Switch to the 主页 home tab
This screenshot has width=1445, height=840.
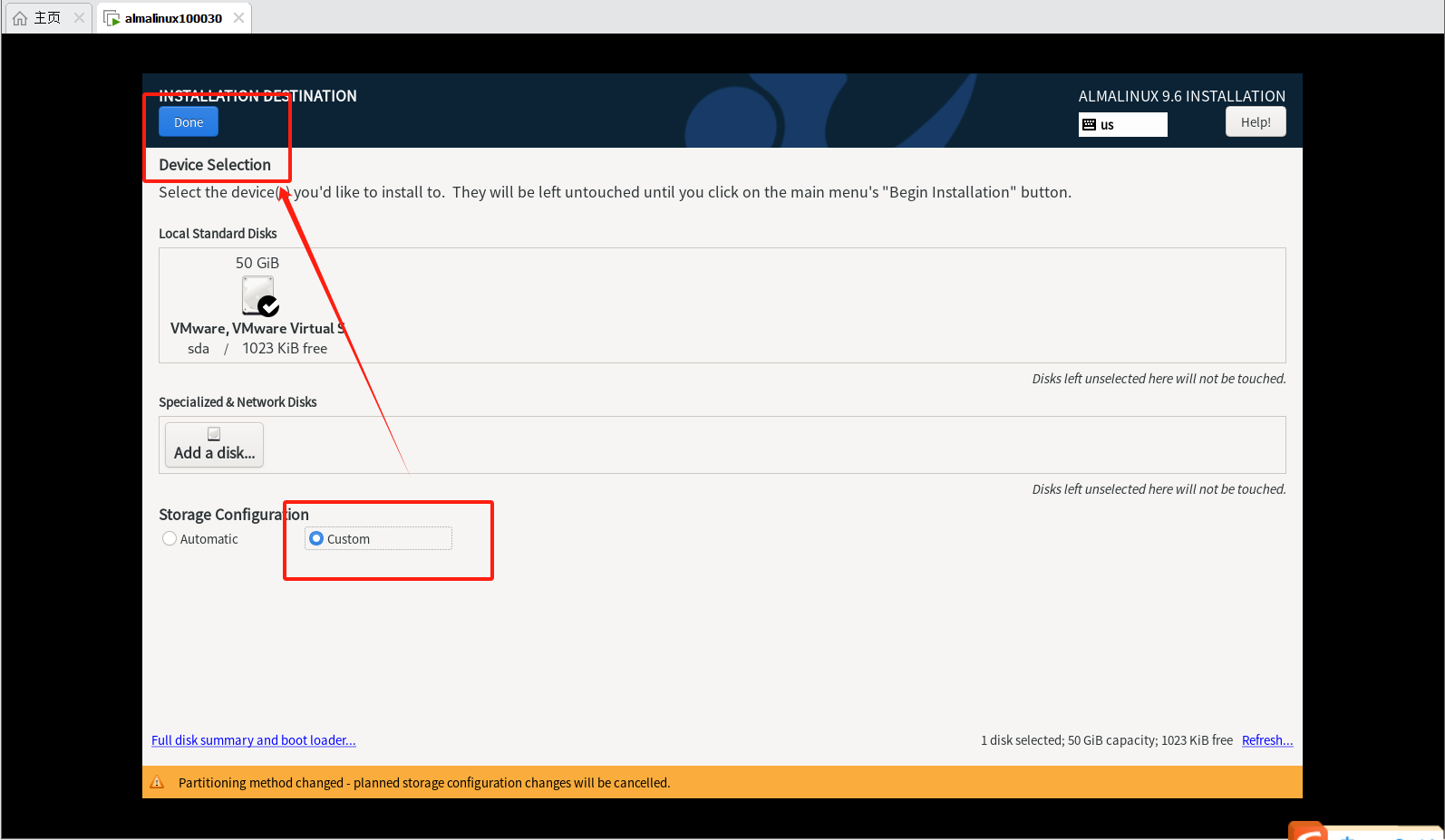47,18
